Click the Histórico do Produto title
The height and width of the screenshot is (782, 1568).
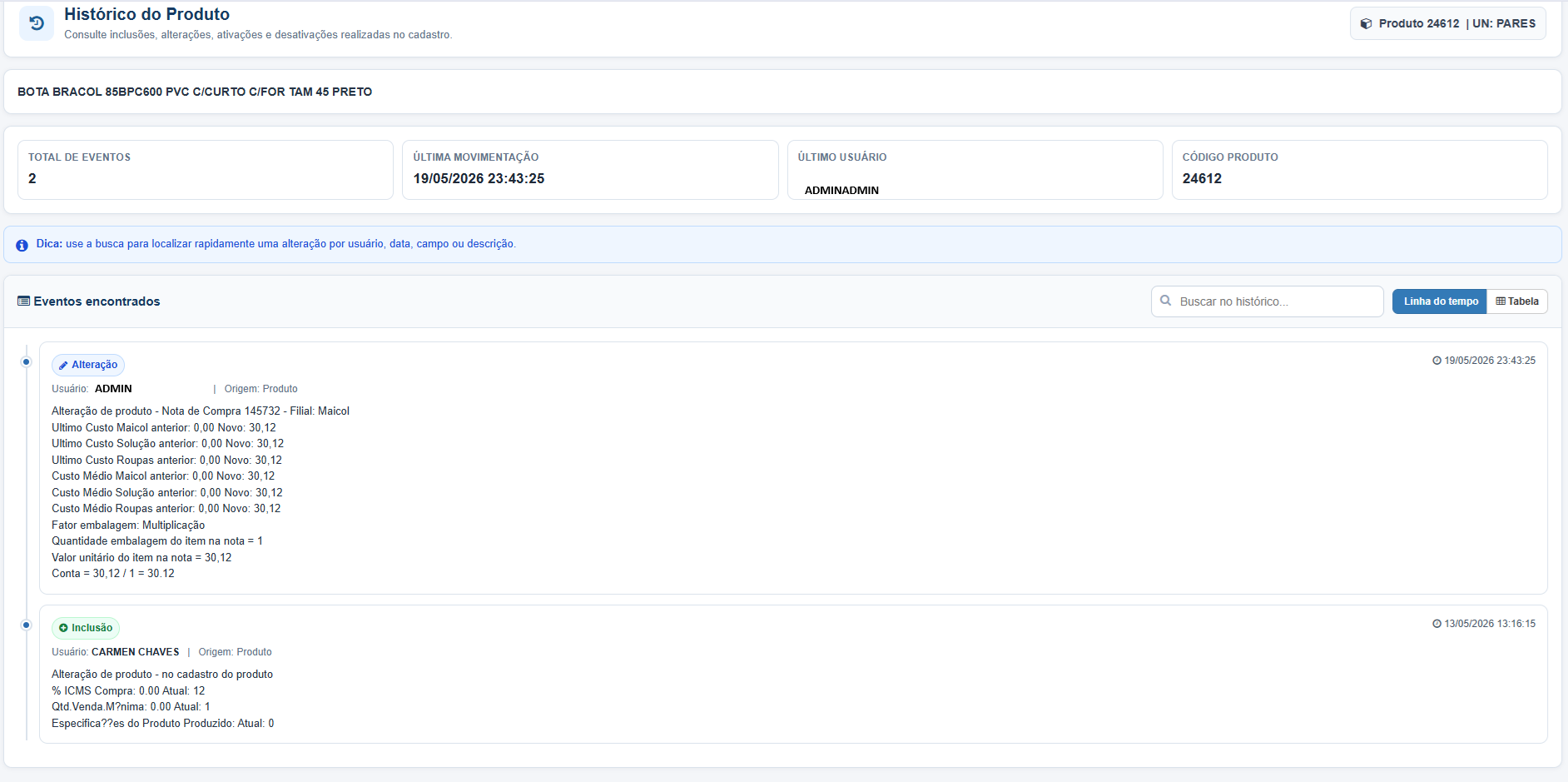coord(146,14)
